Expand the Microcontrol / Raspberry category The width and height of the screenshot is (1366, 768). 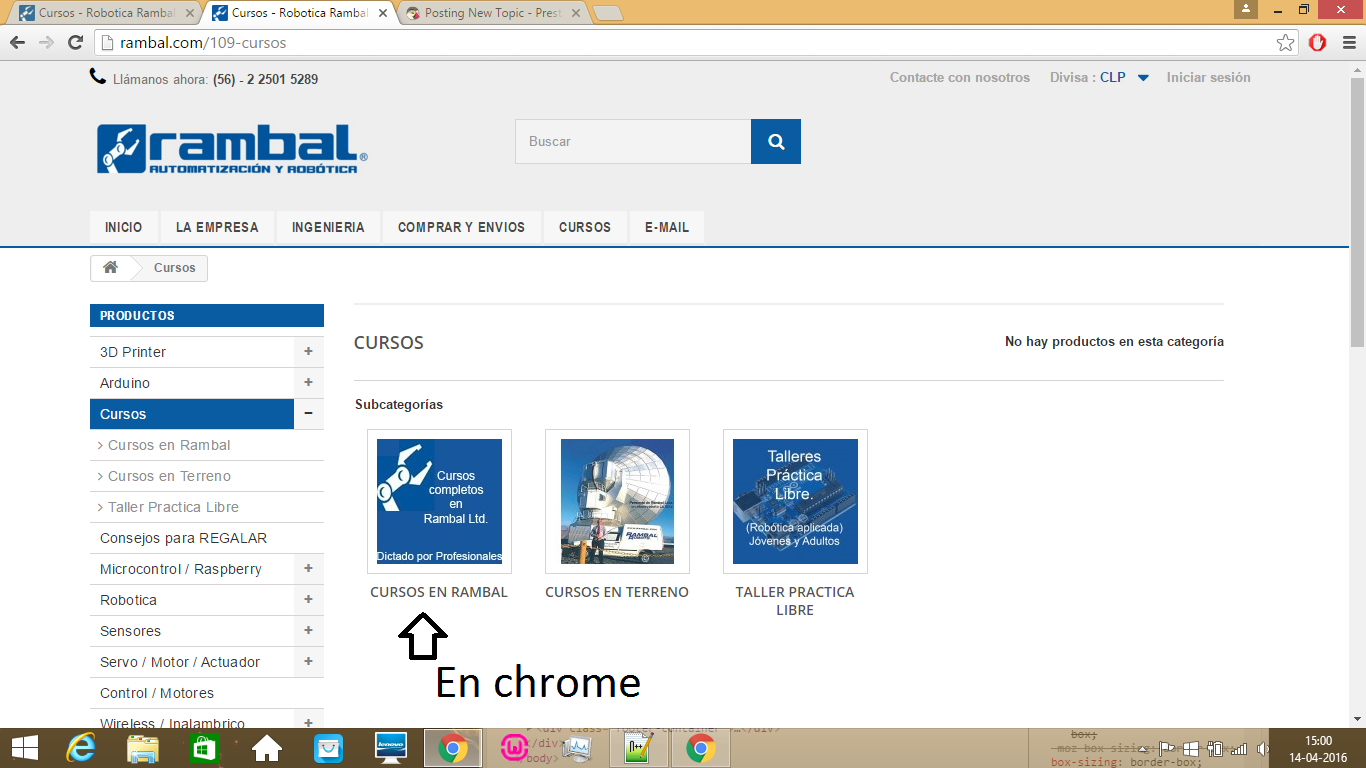click(x=308, y=569)
